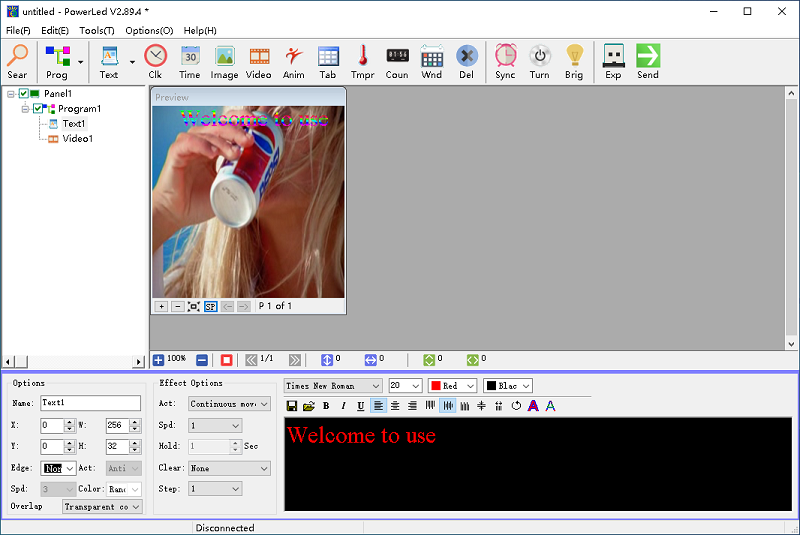Screen dimensions: 800x535
Task: Open the Tools(T) menu
Action: point(97,31)
